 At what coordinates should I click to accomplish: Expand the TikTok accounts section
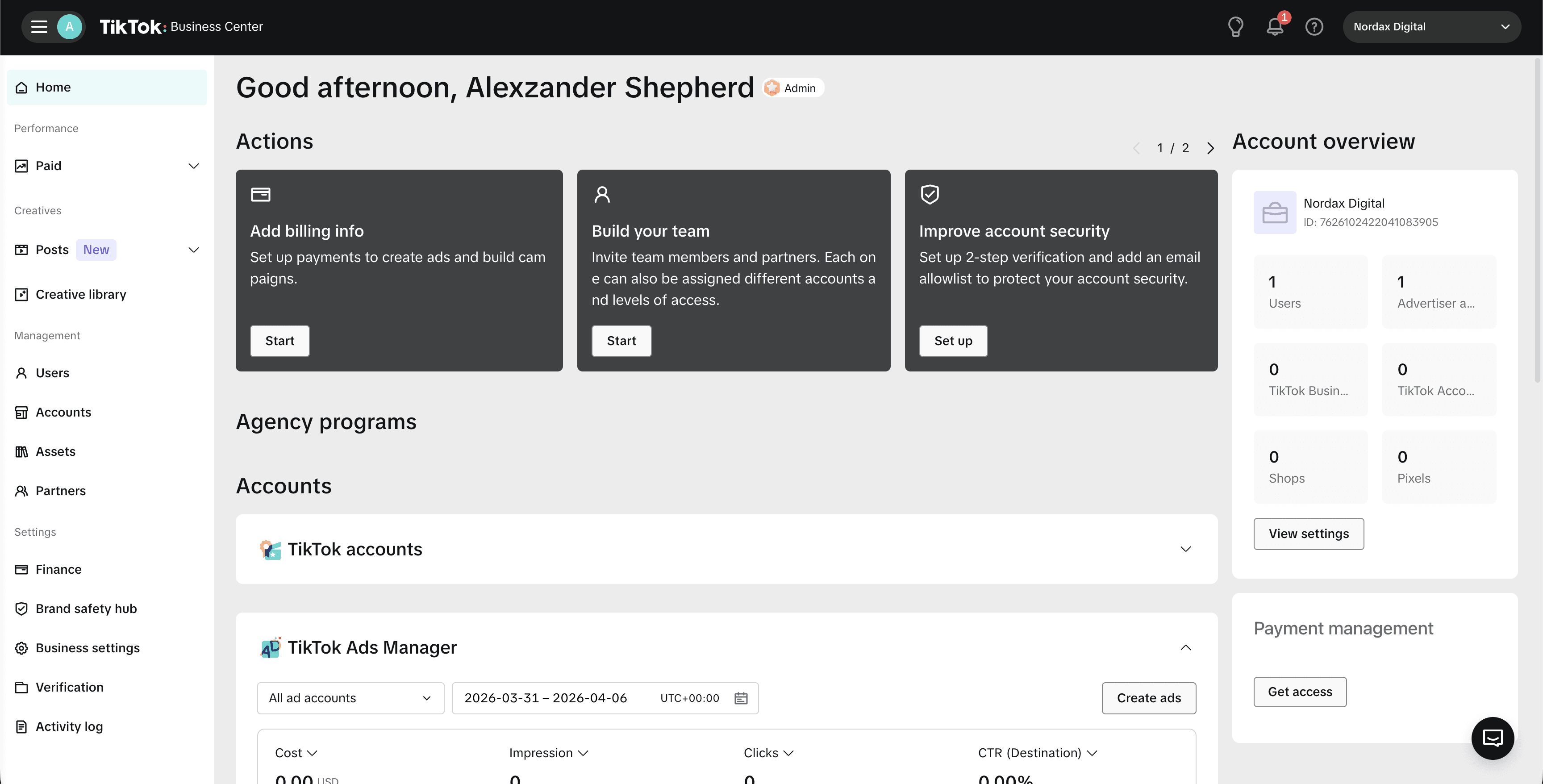tap(1185, 549)
